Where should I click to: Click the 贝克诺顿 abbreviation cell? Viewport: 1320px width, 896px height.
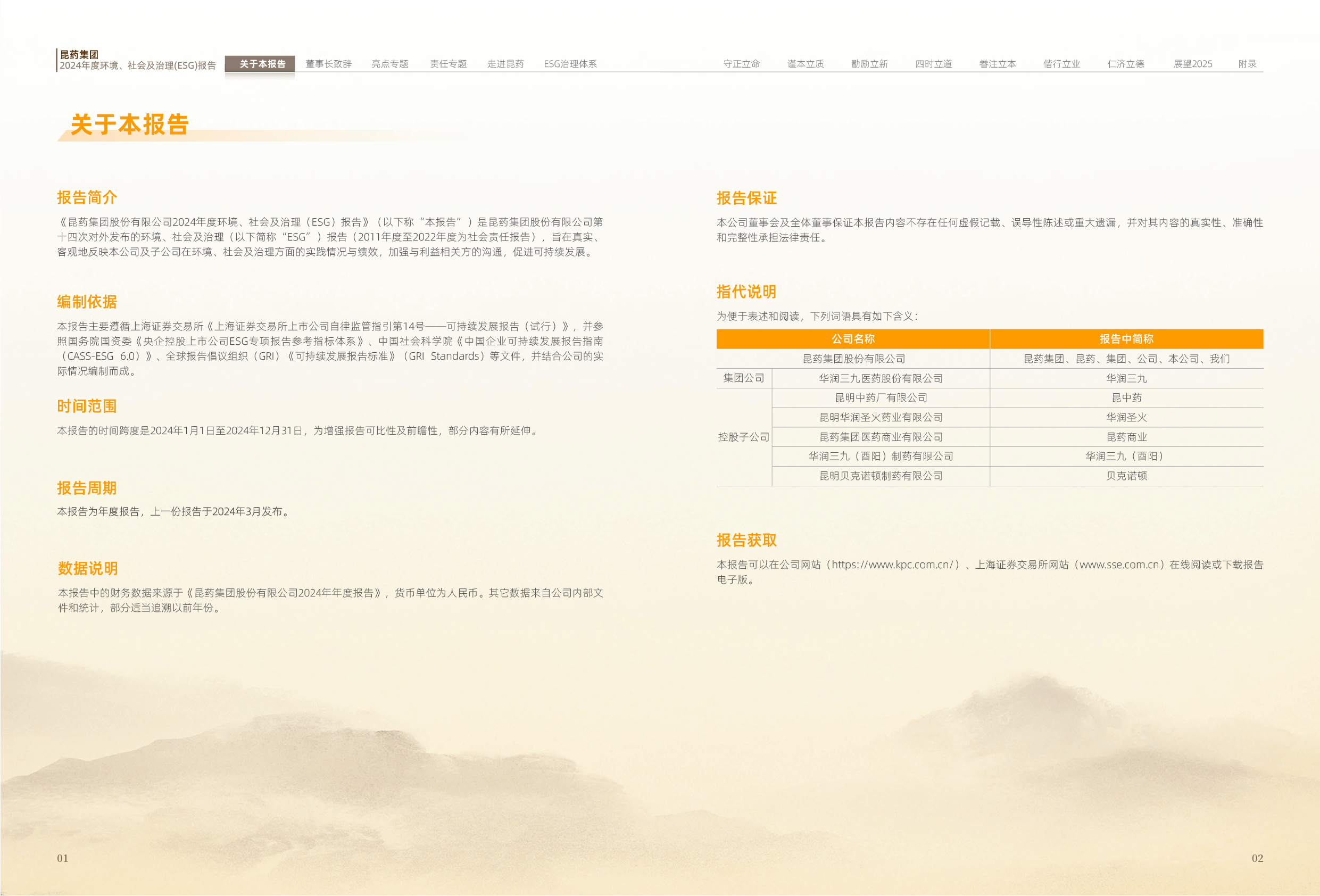pyautogui.click(x=1126, y=476)
